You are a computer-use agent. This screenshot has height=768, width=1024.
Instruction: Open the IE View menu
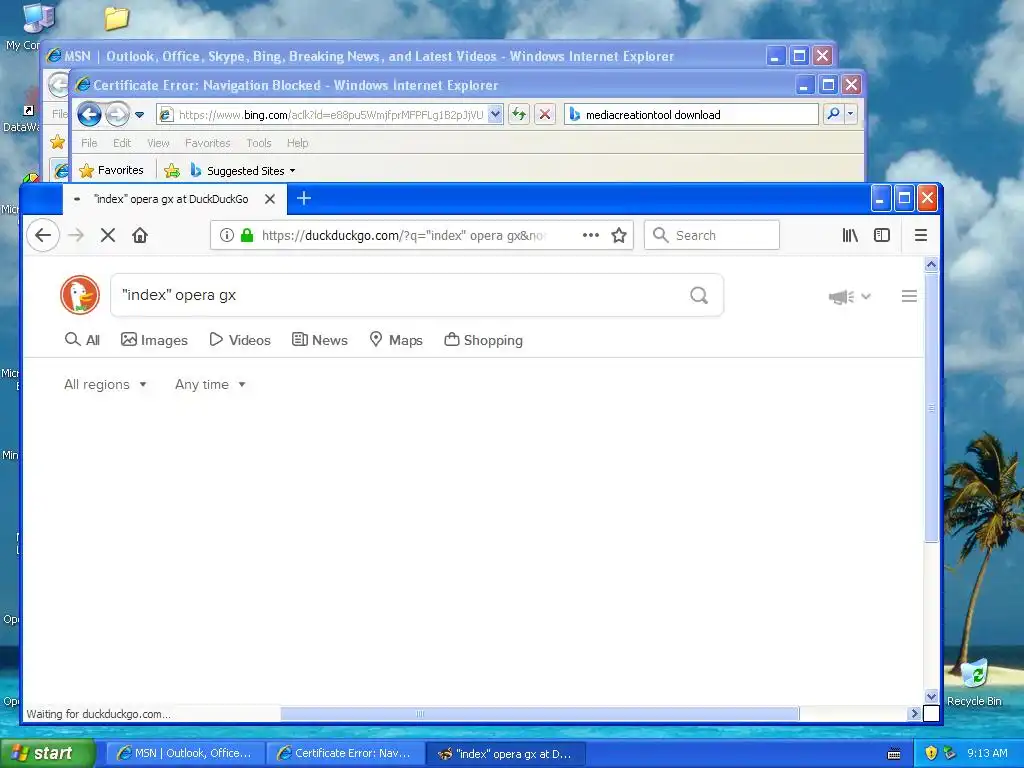[x=158, y=143]
